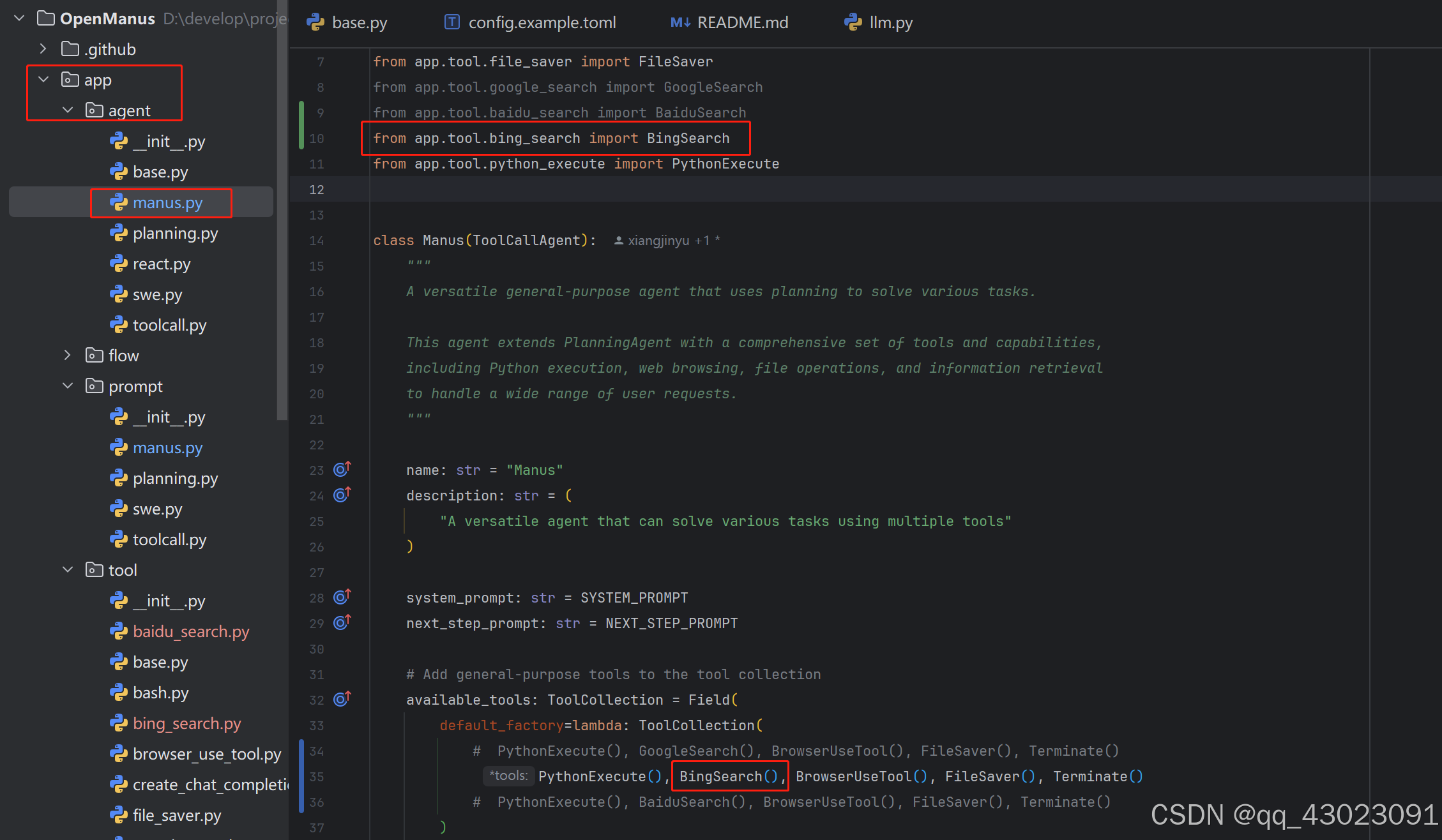This screenshot has height=840, width=1442.
Task: Click override gutter icon on line 29
Action: click(342, 623)
